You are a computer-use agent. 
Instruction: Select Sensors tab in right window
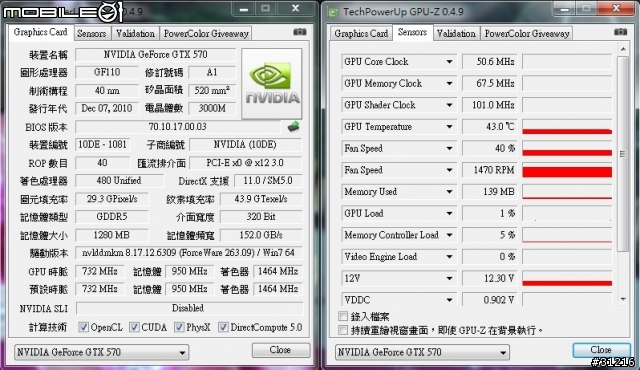[x=412, y=32]
